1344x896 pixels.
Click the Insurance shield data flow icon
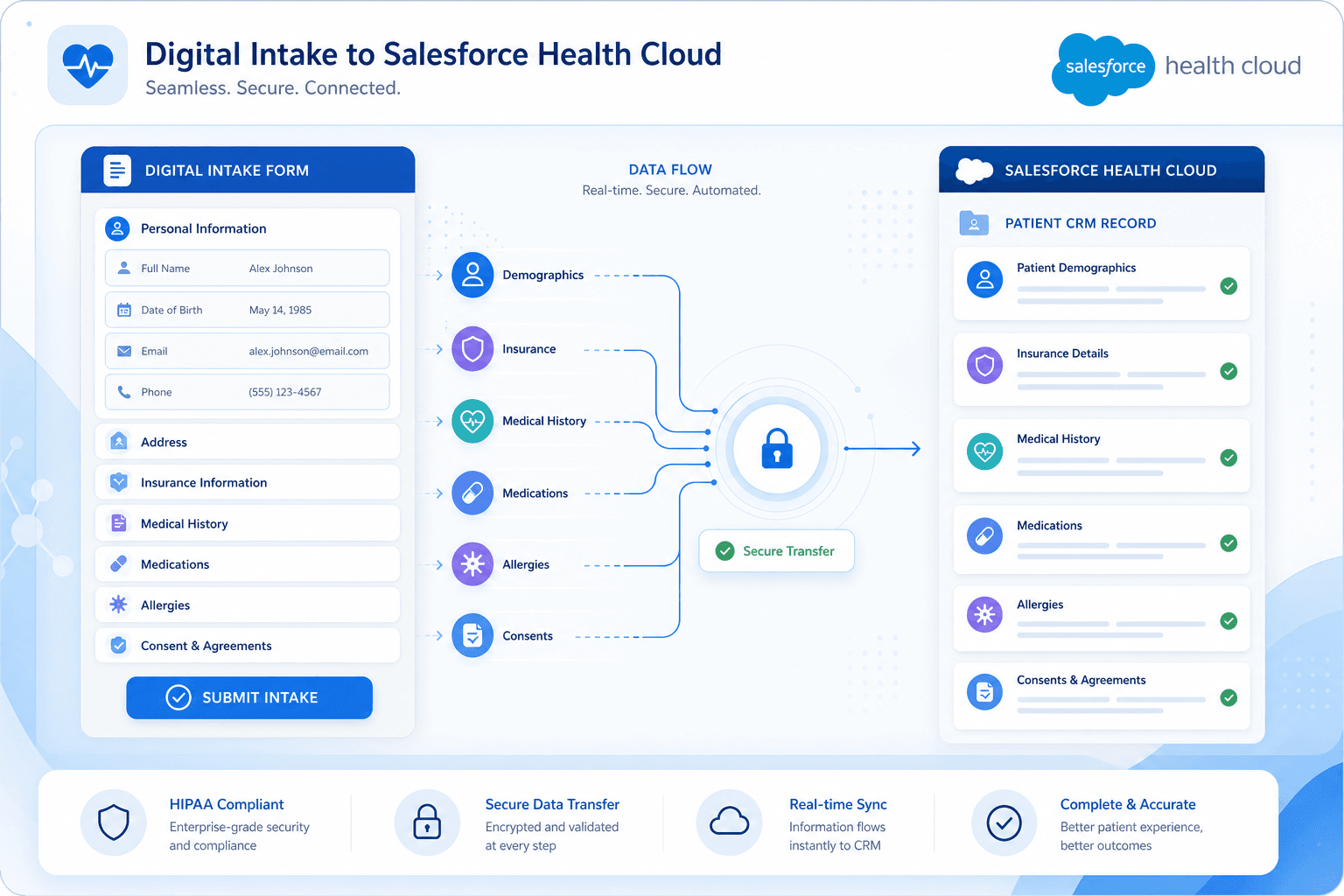(472, 349)
